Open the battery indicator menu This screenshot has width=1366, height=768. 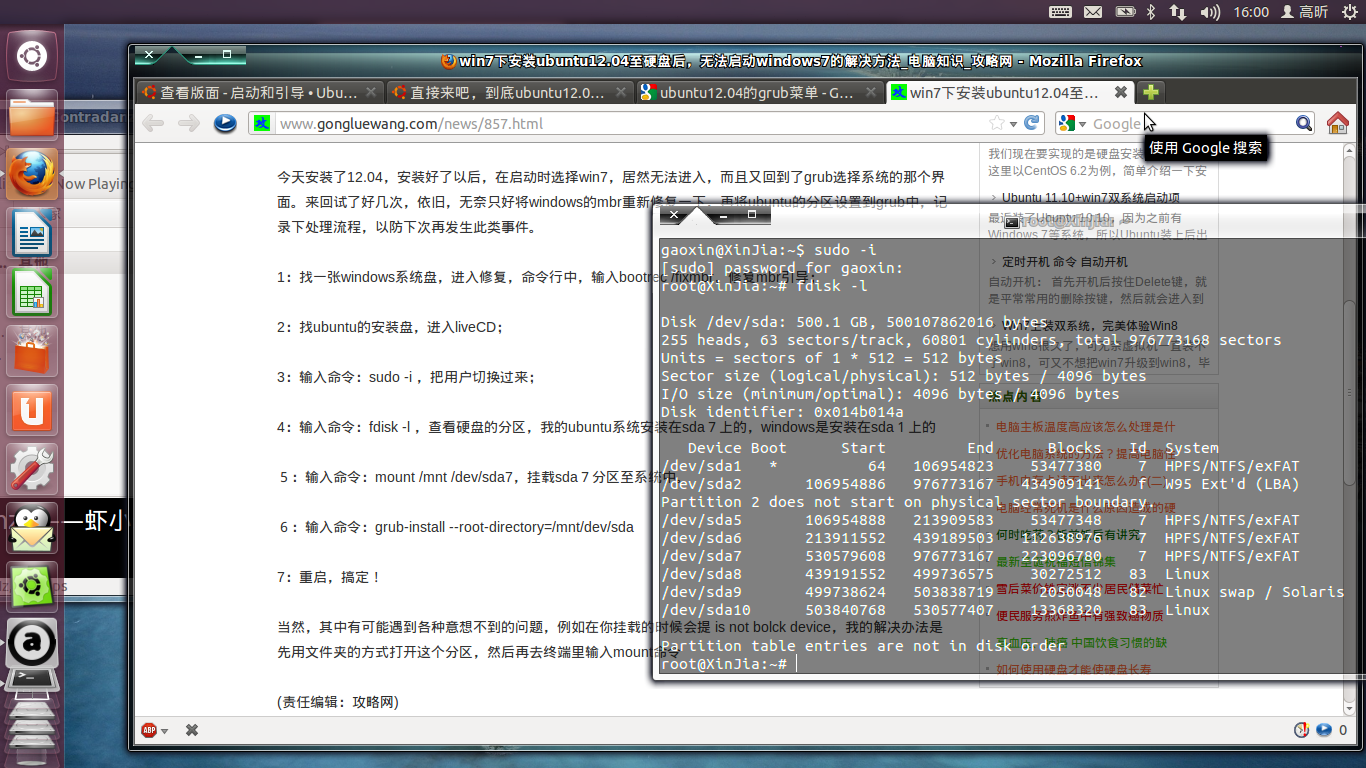pyautogui.click(x=1125, y=12)
